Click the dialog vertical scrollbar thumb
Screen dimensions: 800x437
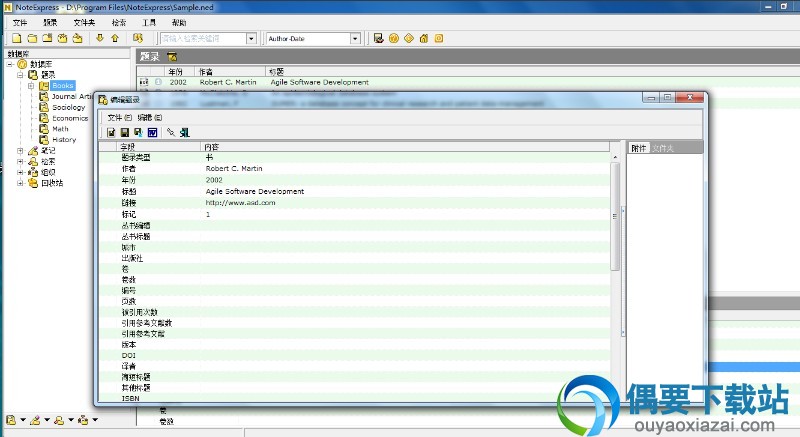pos(615,216)
